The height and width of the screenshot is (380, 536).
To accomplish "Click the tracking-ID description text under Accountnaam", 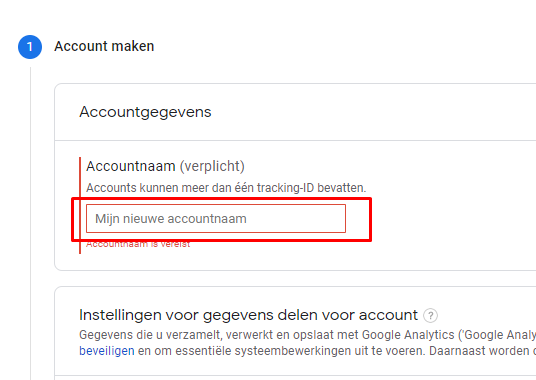I will point(226,188).
